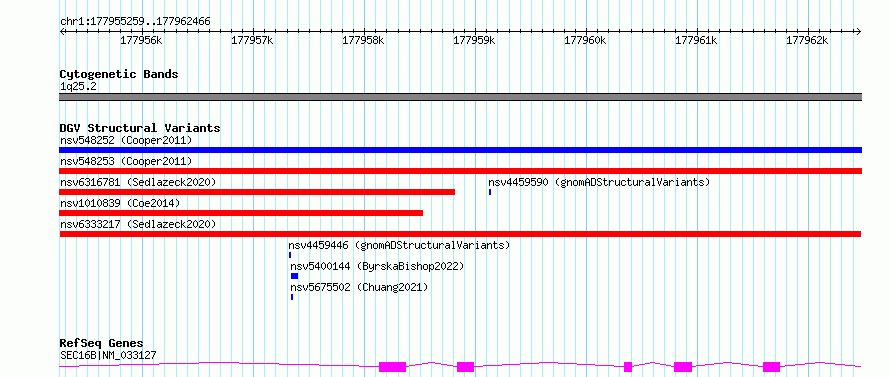The image size is (890, 377).
Task: Click the small blue nsv4459446 variant marker
Action: pos(289,255)
